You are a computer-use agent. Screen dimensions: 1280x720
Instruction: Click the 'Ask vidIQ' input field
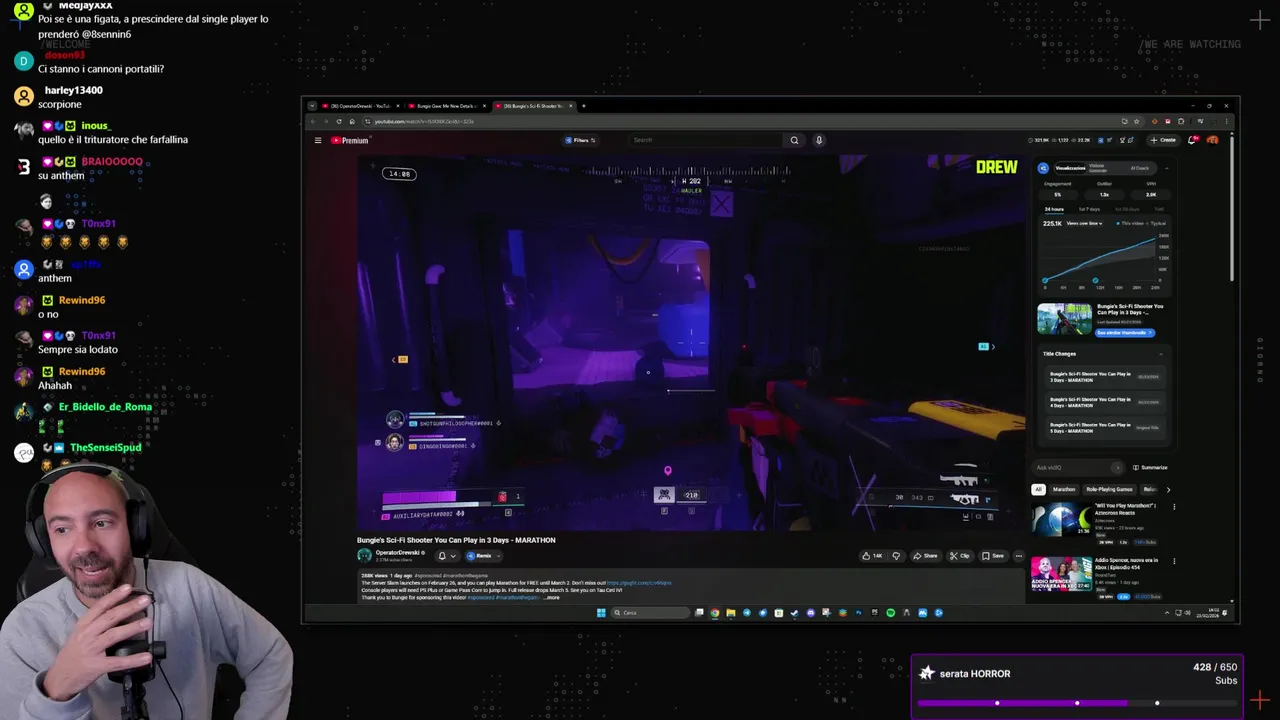pyautogui.click(x=1079, y=468)
